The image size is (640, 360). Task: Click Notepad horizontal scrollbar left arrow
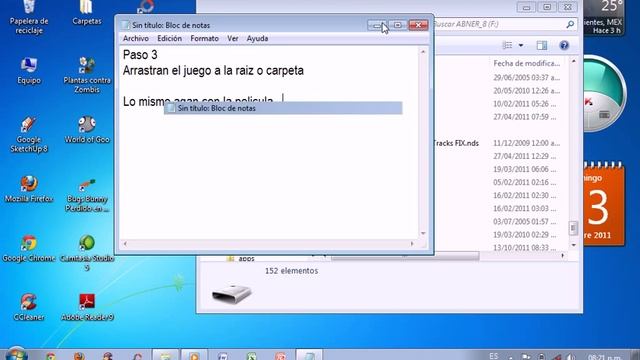pyautogui.click(x=125, y=244)
